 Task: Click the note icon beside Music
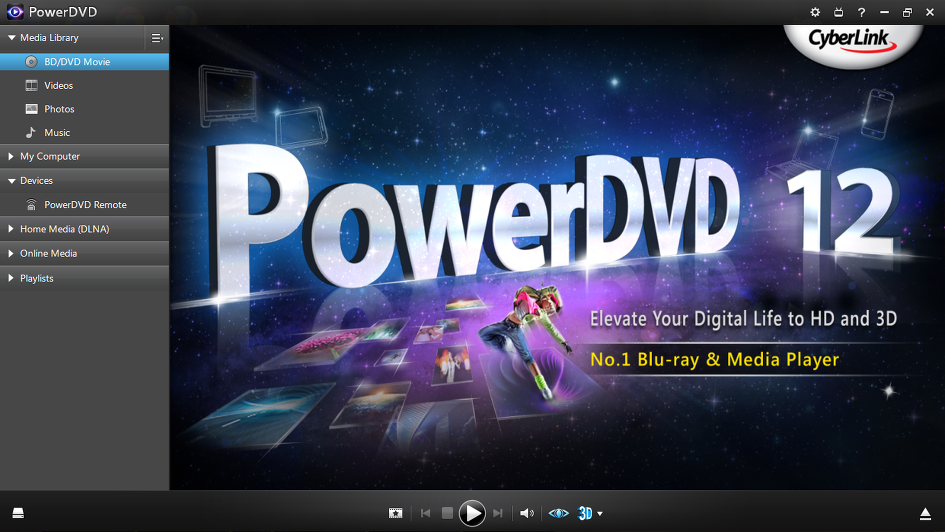31,133
